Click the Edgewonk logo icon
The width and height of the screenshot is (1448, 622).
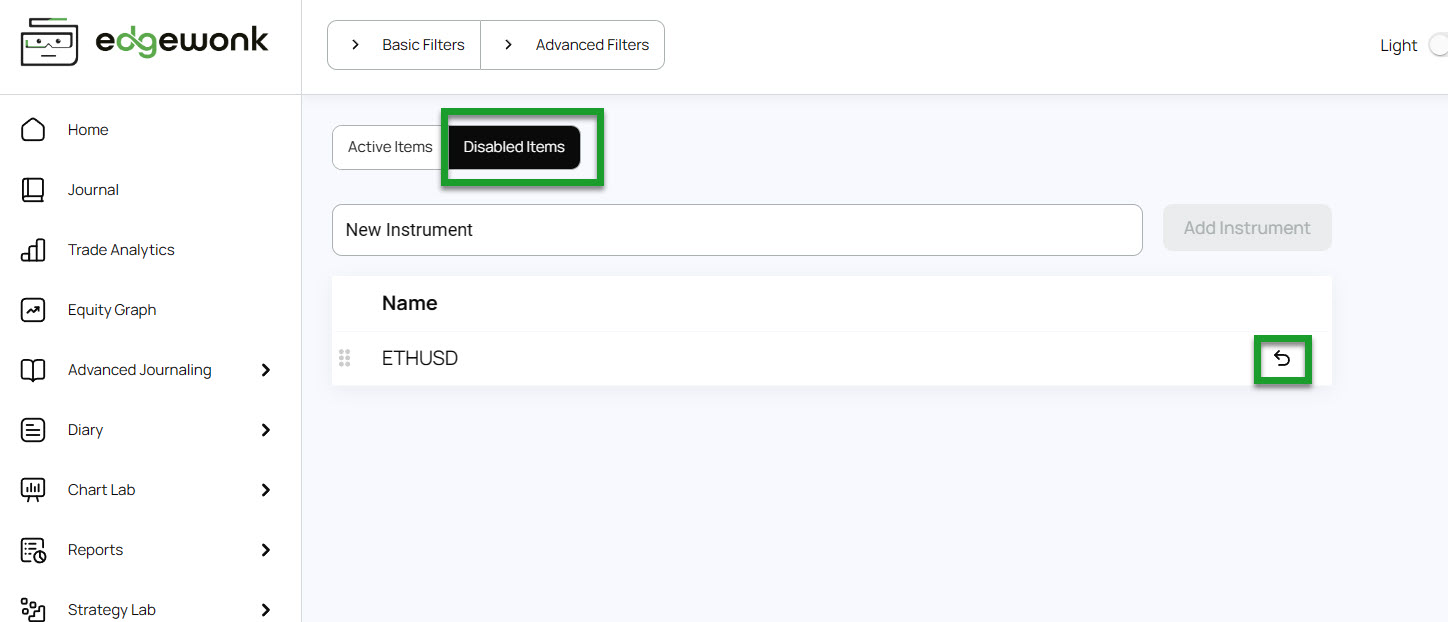(50, 41)
